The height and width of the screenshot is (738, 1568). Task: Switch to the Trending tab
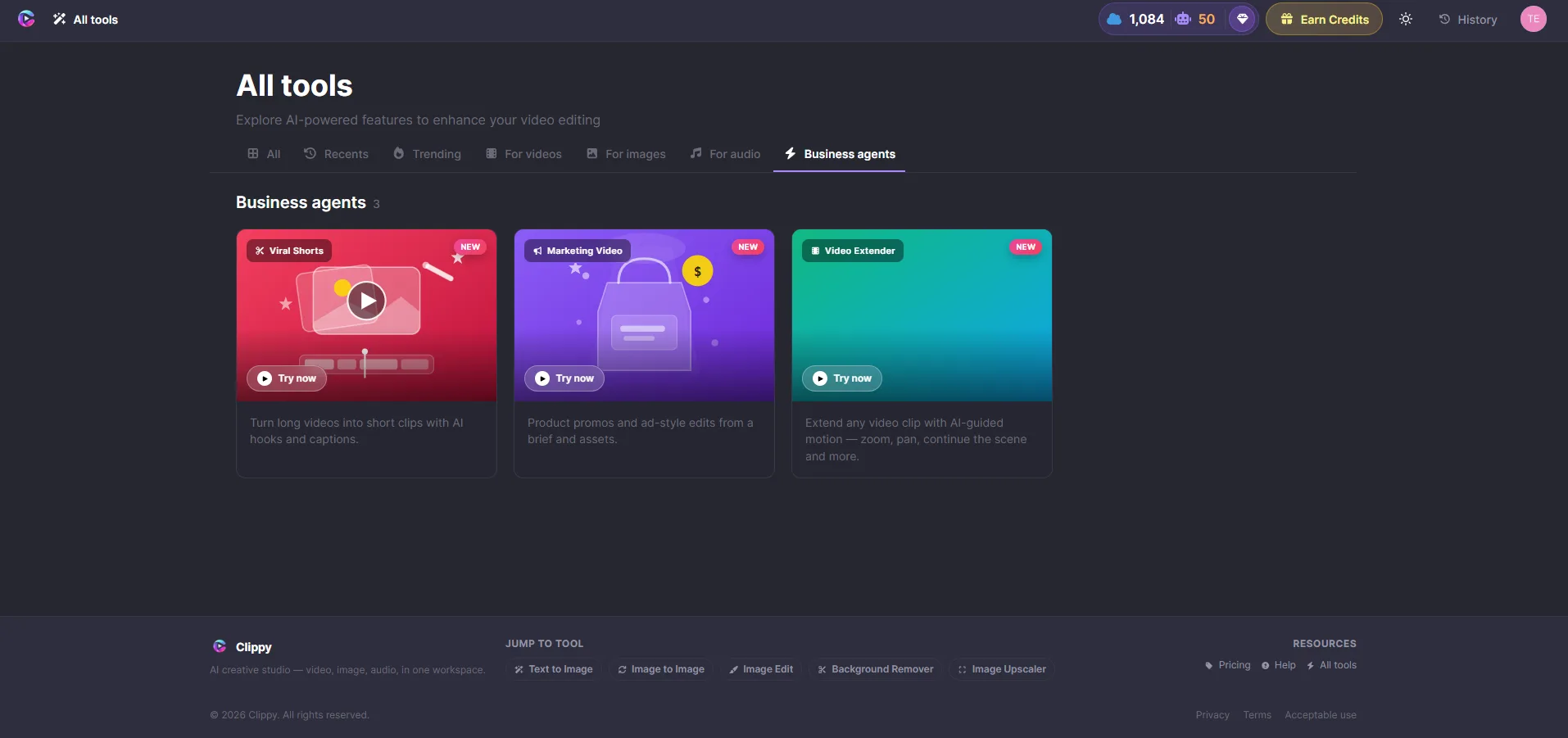427,154
